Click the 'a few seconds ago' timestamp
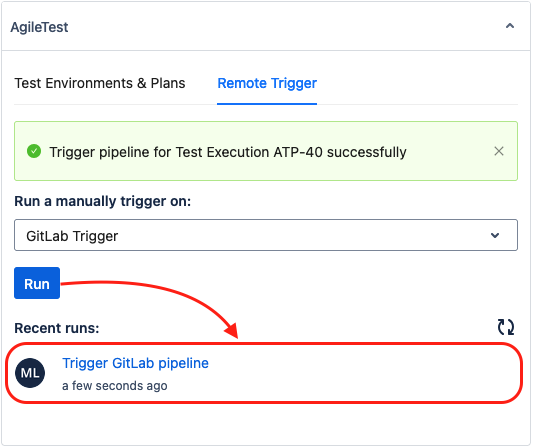Screen dimensions: 534x447 114,386
